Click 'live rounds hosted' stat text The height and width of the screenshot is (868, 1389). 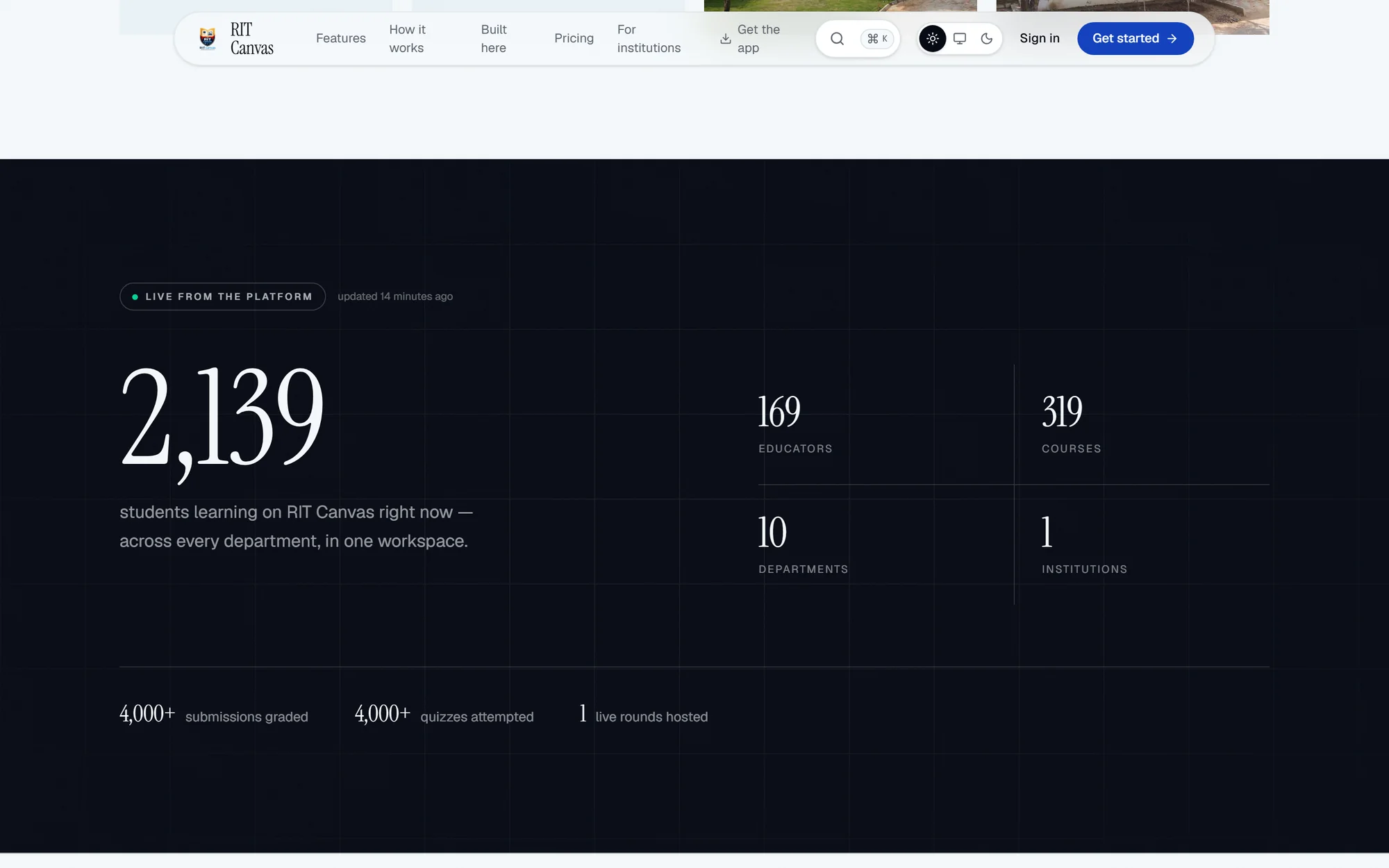[651, 717]
